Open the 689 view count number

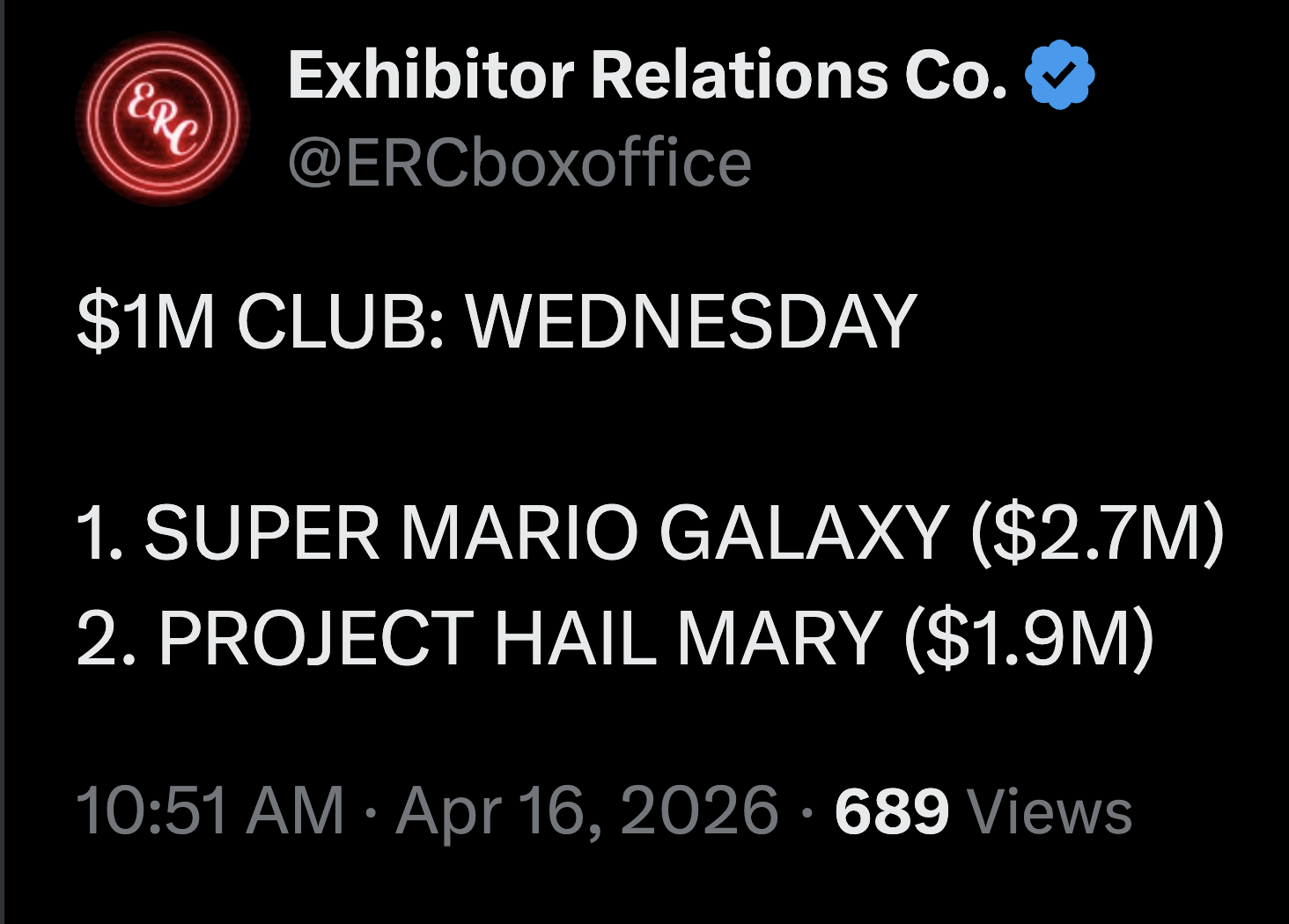891,810
